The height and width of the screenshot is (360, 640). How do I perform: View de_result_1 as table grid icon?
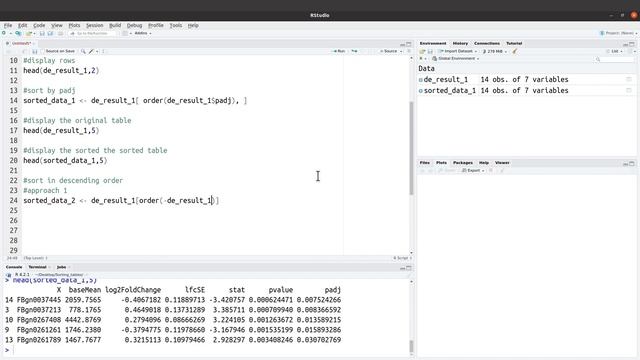(629, 79)
